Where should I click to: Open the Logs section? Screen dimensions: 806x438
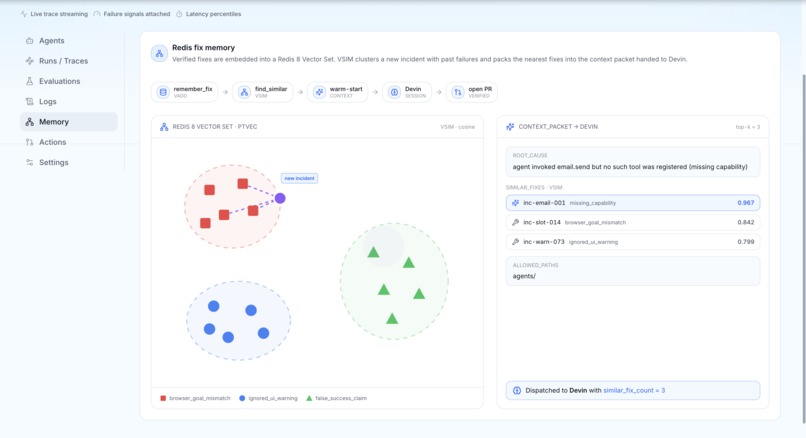pyautogui.click(x=69, y=102)
